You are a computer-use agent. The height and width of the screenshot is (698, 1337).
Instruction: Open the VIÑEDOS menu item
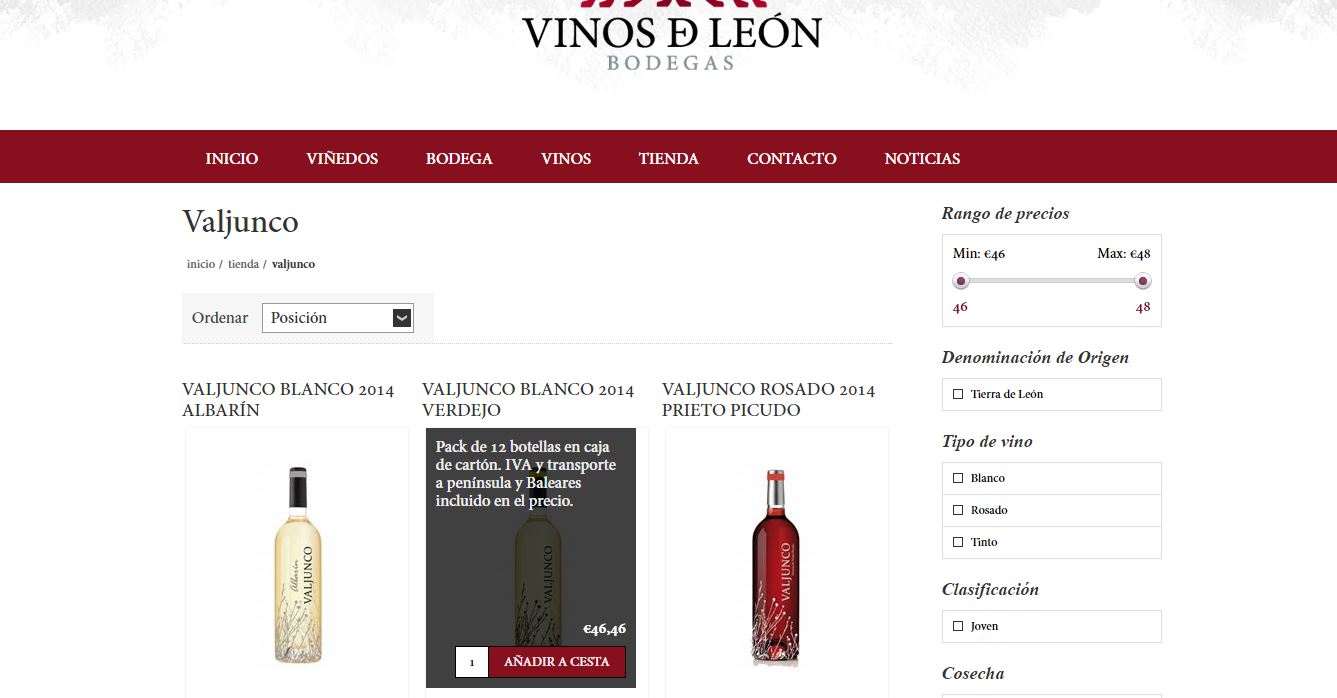coord(342,158)
